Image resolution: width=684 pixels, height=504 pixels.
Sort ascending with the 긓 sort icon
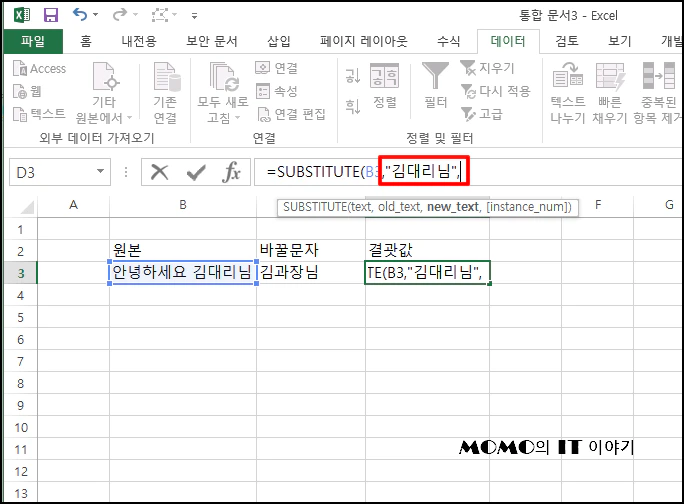click(x=353, y=75)
